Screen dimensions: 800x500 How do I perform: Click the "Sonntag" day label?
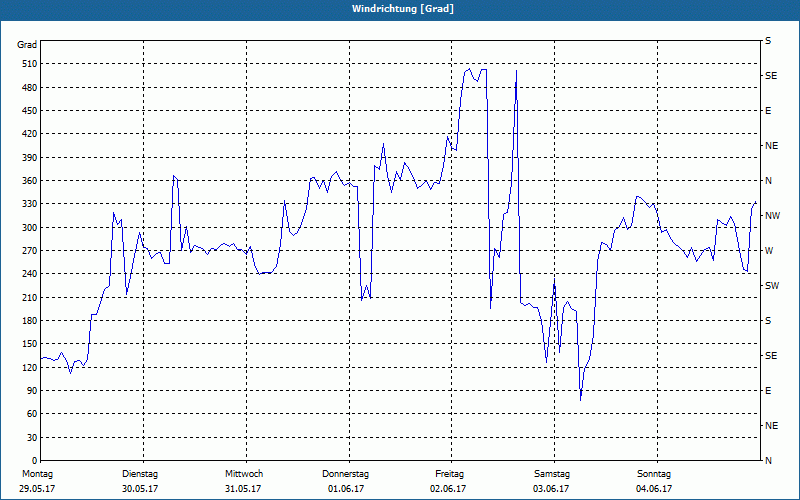(654, 474)
